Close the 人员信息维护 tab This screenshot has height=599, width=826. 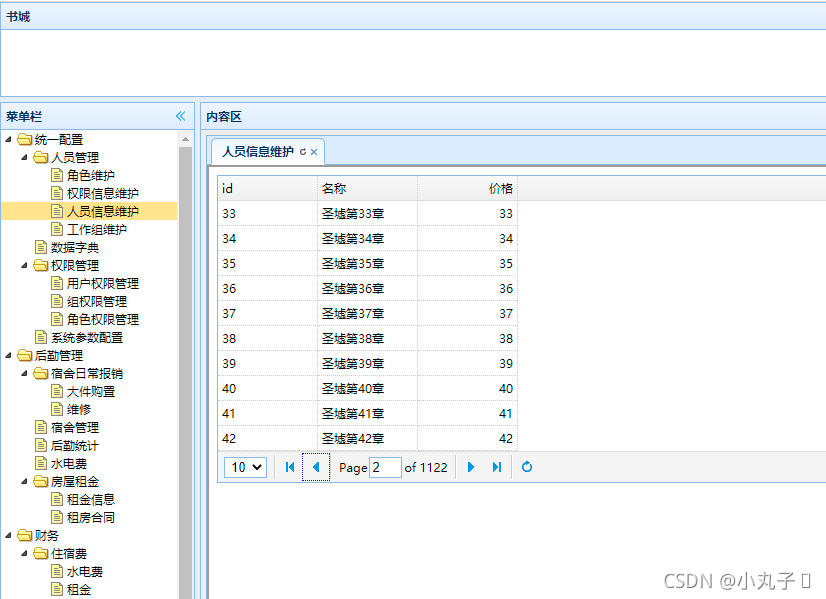pyautogui.click(x=314, y=152)
